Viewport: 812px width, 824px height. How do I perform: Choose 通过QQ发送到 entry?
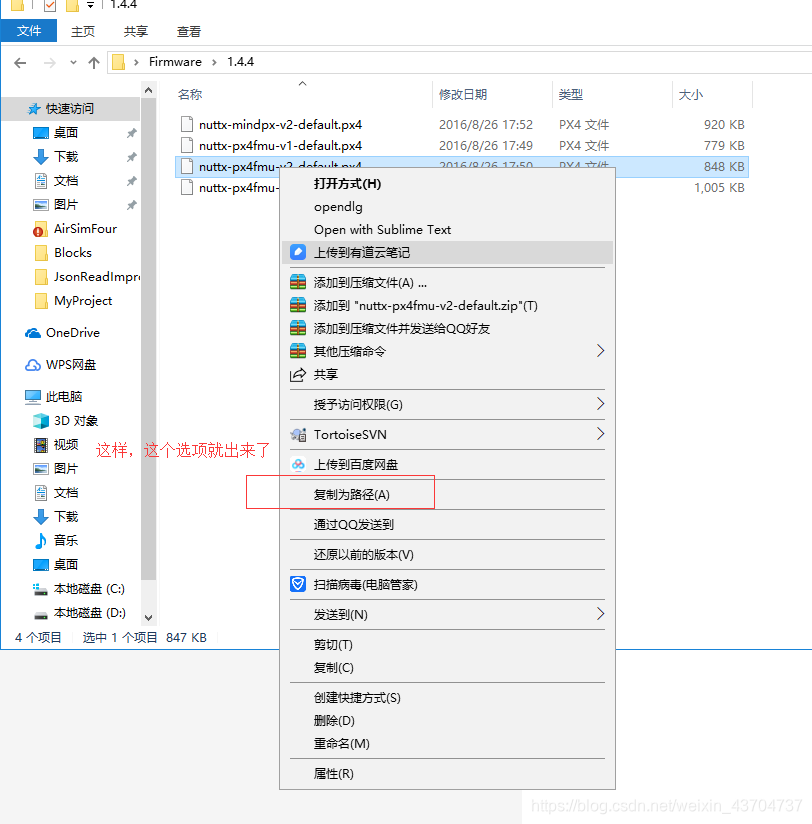click(447, 524)
